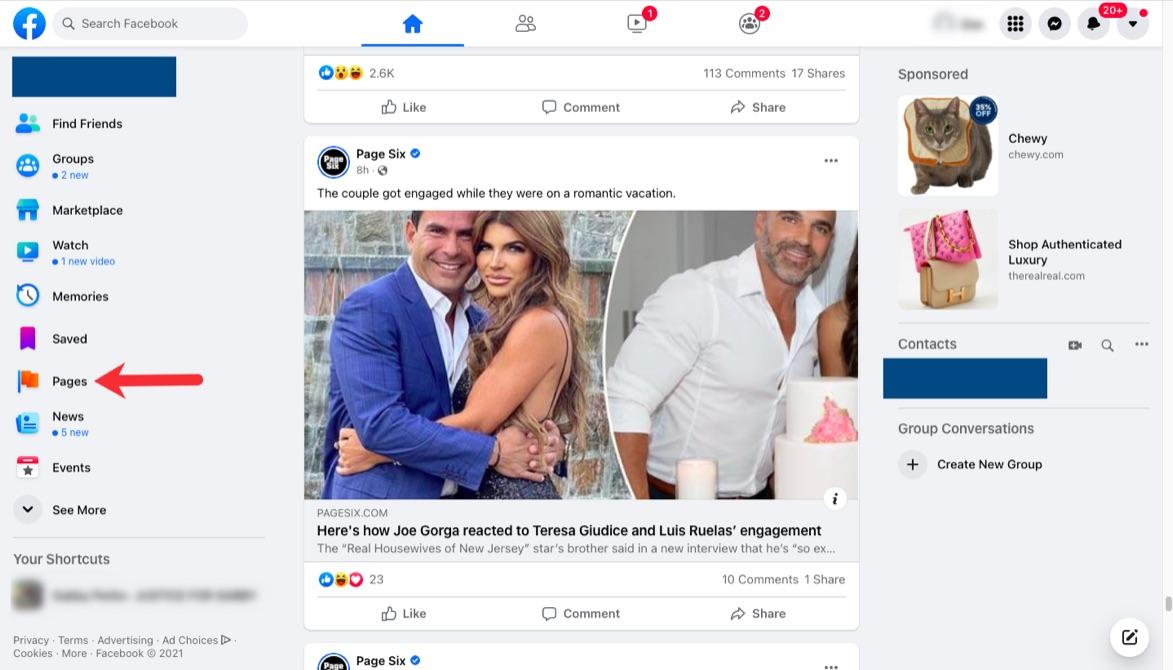Open the Chewy sponsored ad thumbnail

[948, 146]
